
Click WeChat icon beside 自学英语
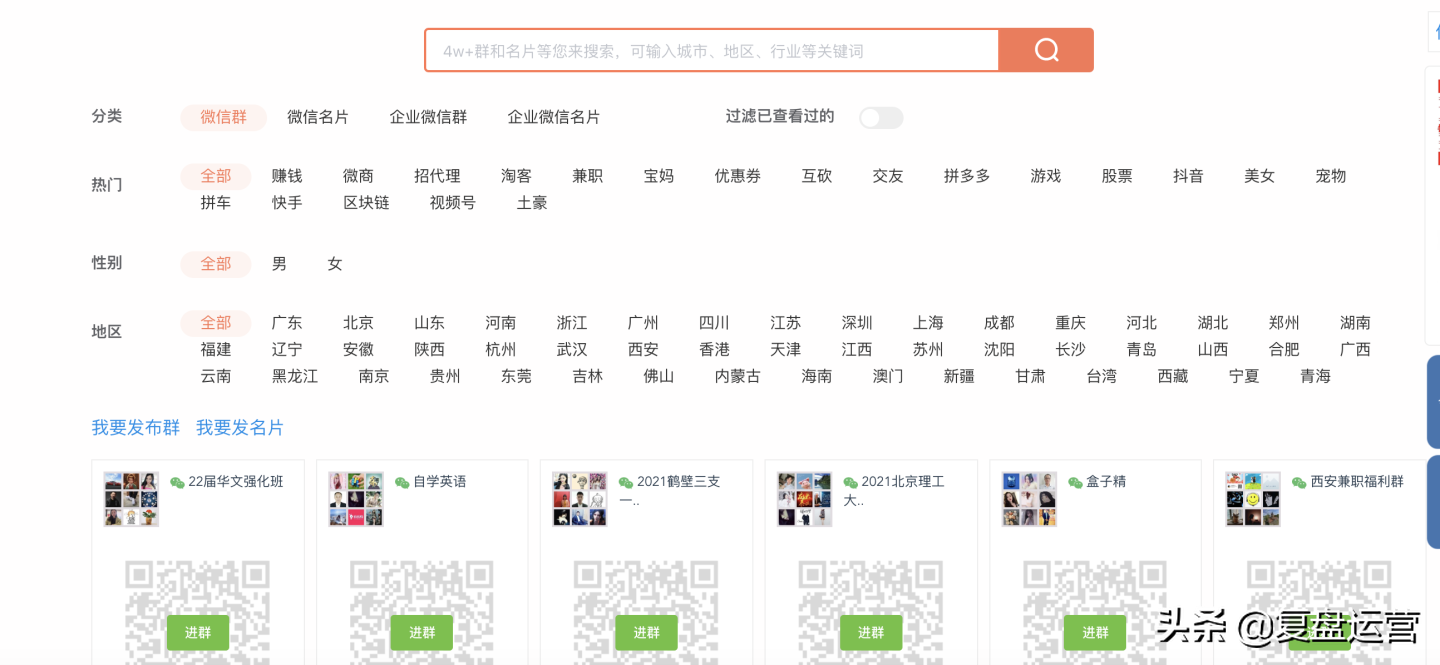coord(402,482)
